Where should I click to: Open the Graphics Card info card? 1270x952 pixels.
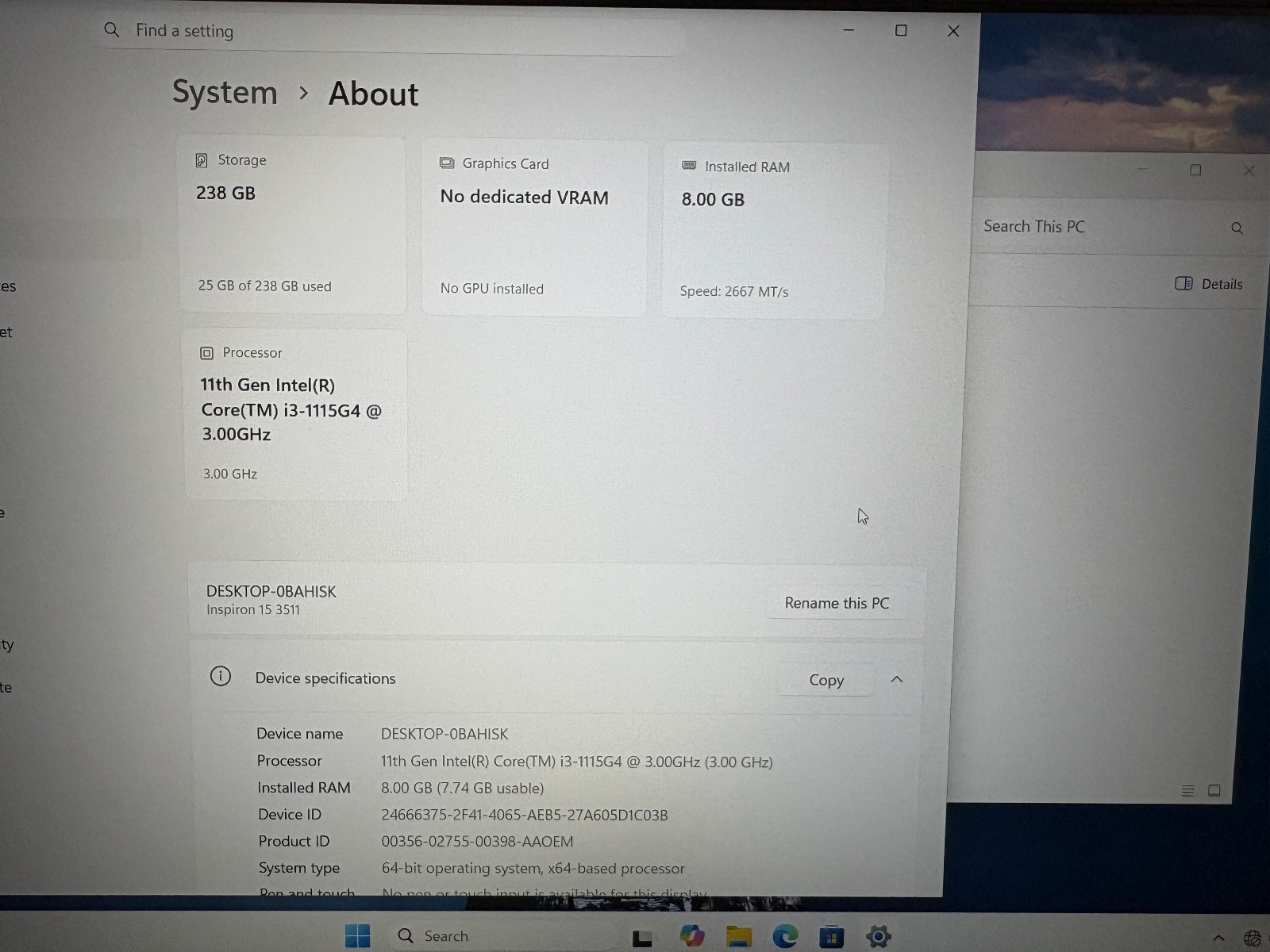click(534, 228)
